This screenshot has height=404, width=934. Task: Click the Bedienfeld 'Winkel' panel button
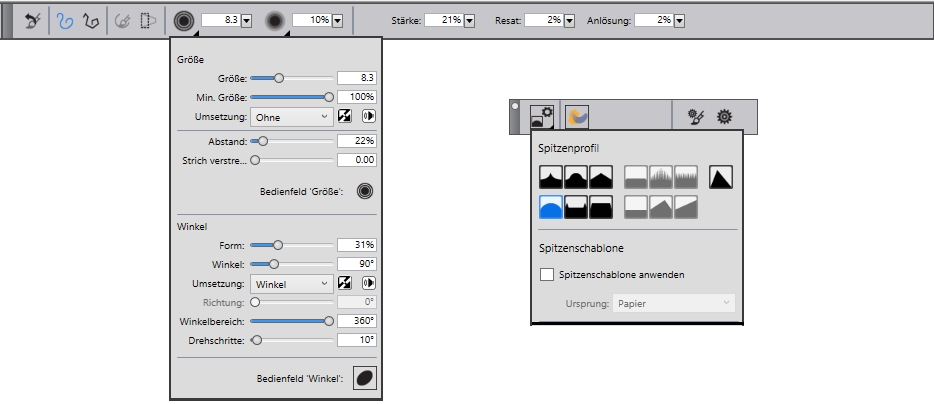coord(365,377)
